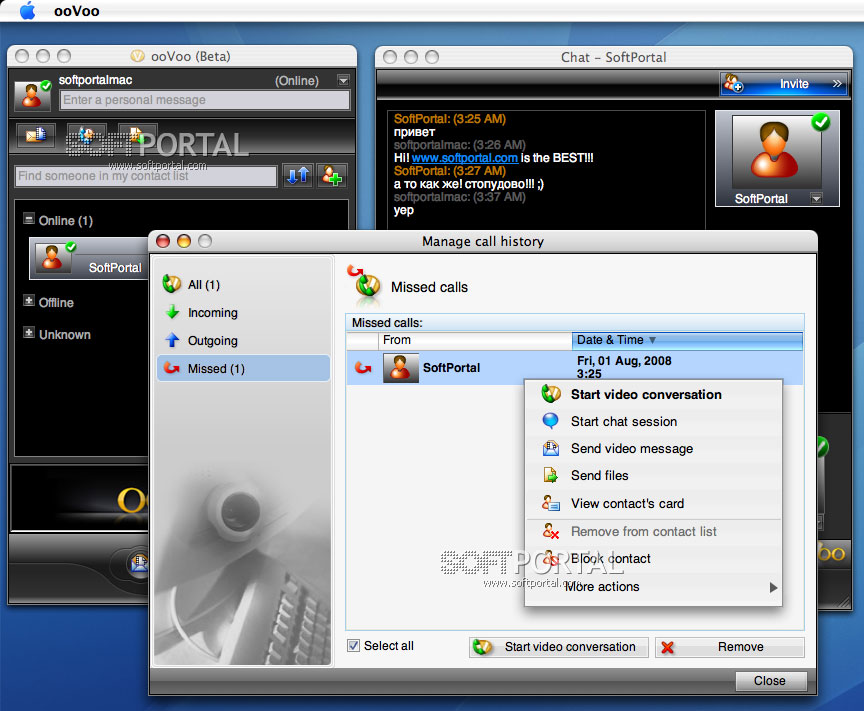Select Missed (1) calls category

242,368
